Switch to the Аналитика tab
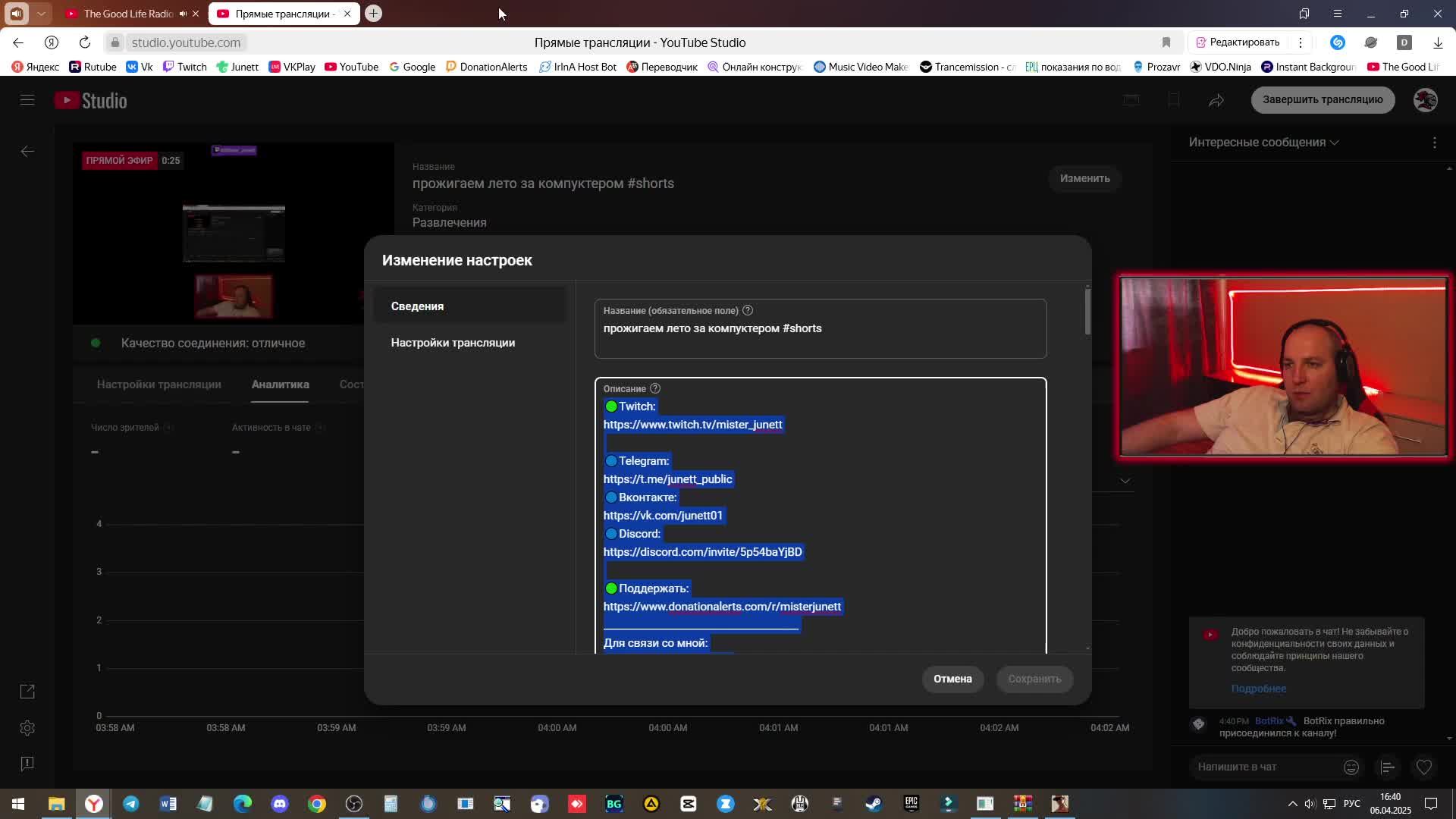This screenshot has height=819, width=1456. tap(280, 384)
